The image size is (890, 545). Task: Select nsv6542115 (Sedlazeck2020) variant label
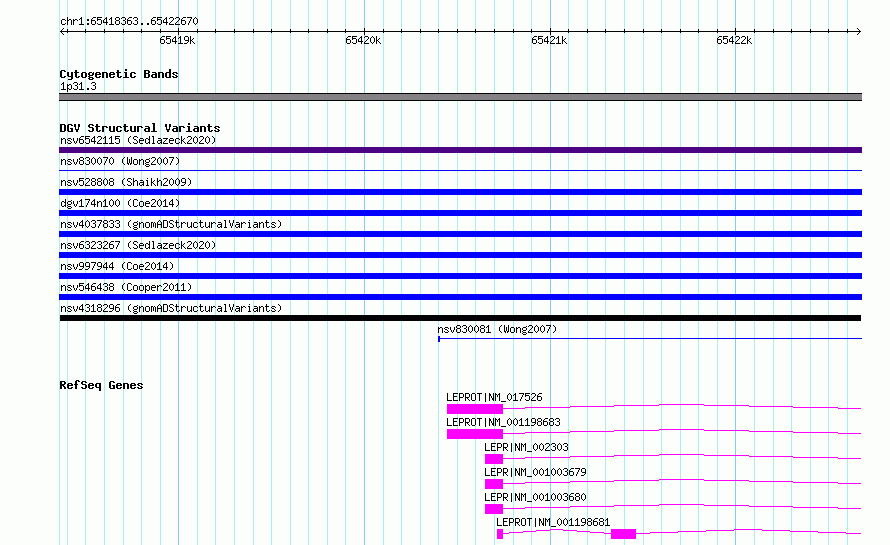click(x=138, y=140)
